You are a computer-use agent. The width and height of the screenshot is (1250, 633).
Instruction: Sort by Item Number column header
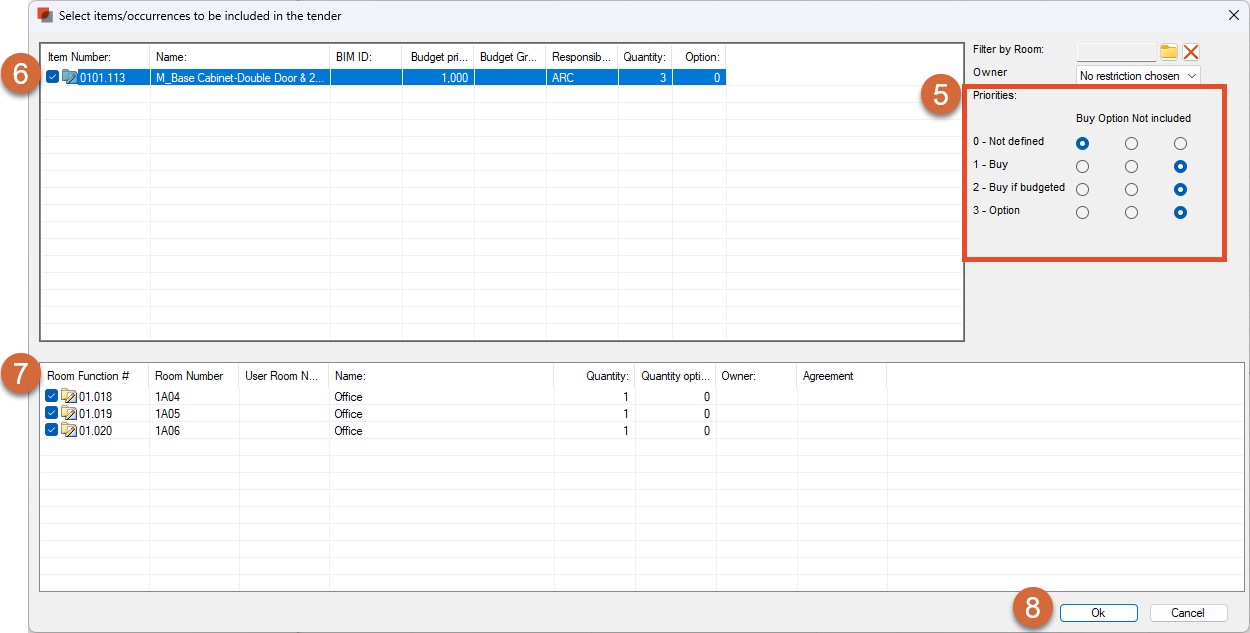[x=94, y=57]
